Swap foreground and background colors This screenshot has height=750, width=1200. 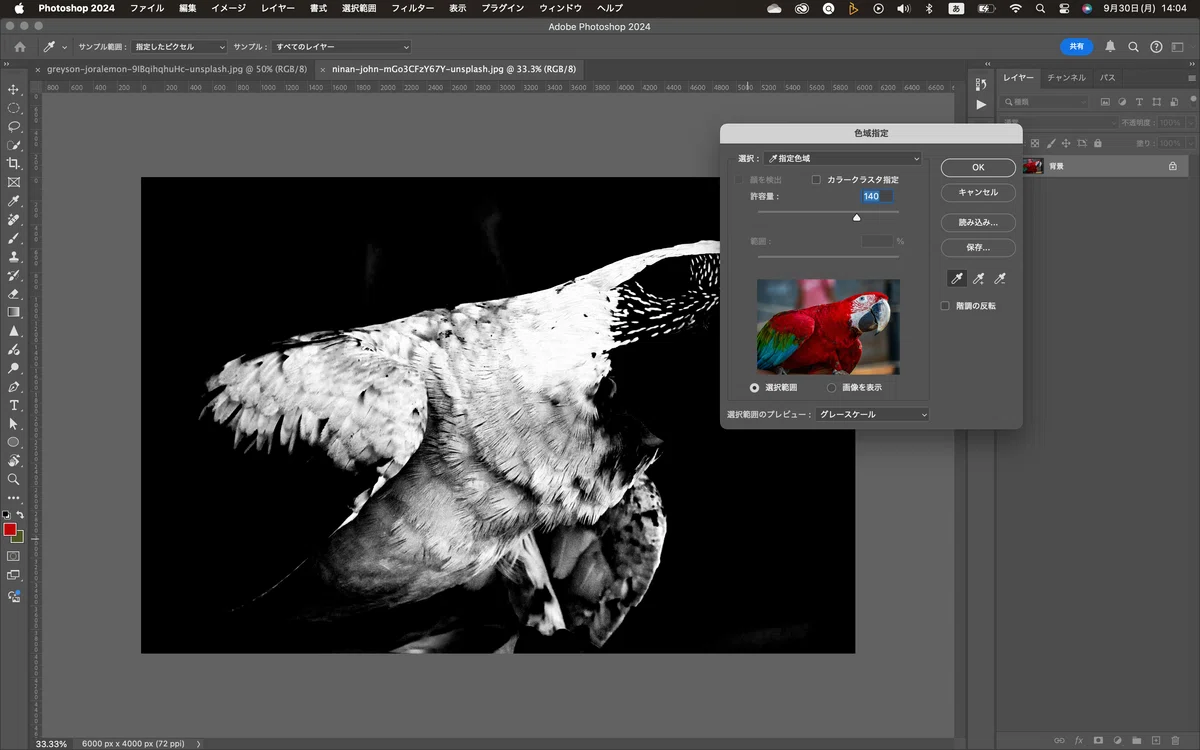coord(20,514)
